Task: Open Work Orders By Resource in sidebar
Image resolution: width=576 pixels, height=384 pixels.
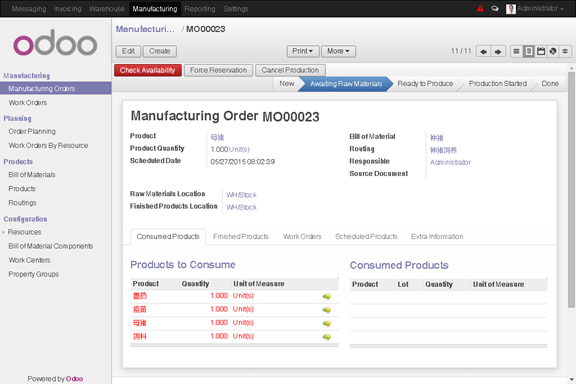Action: [48, 146]
